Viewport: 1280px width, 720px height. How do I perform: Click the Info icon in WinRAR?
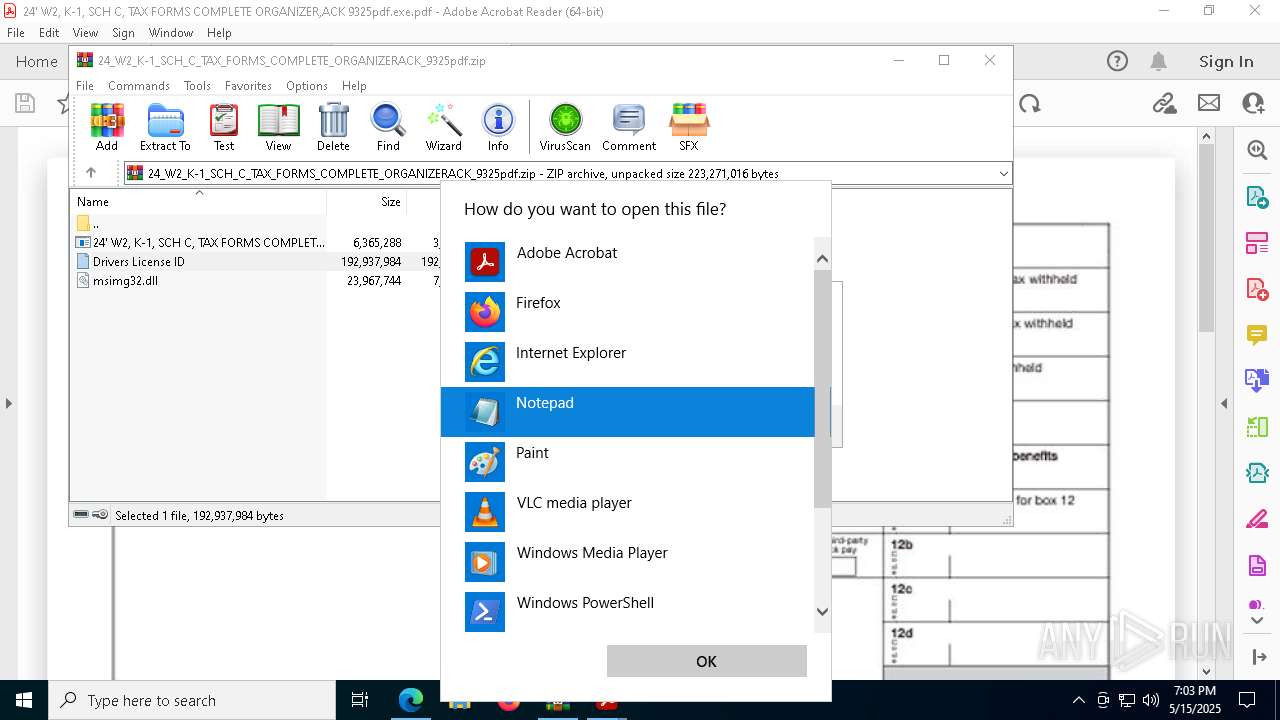coord(498,127)
